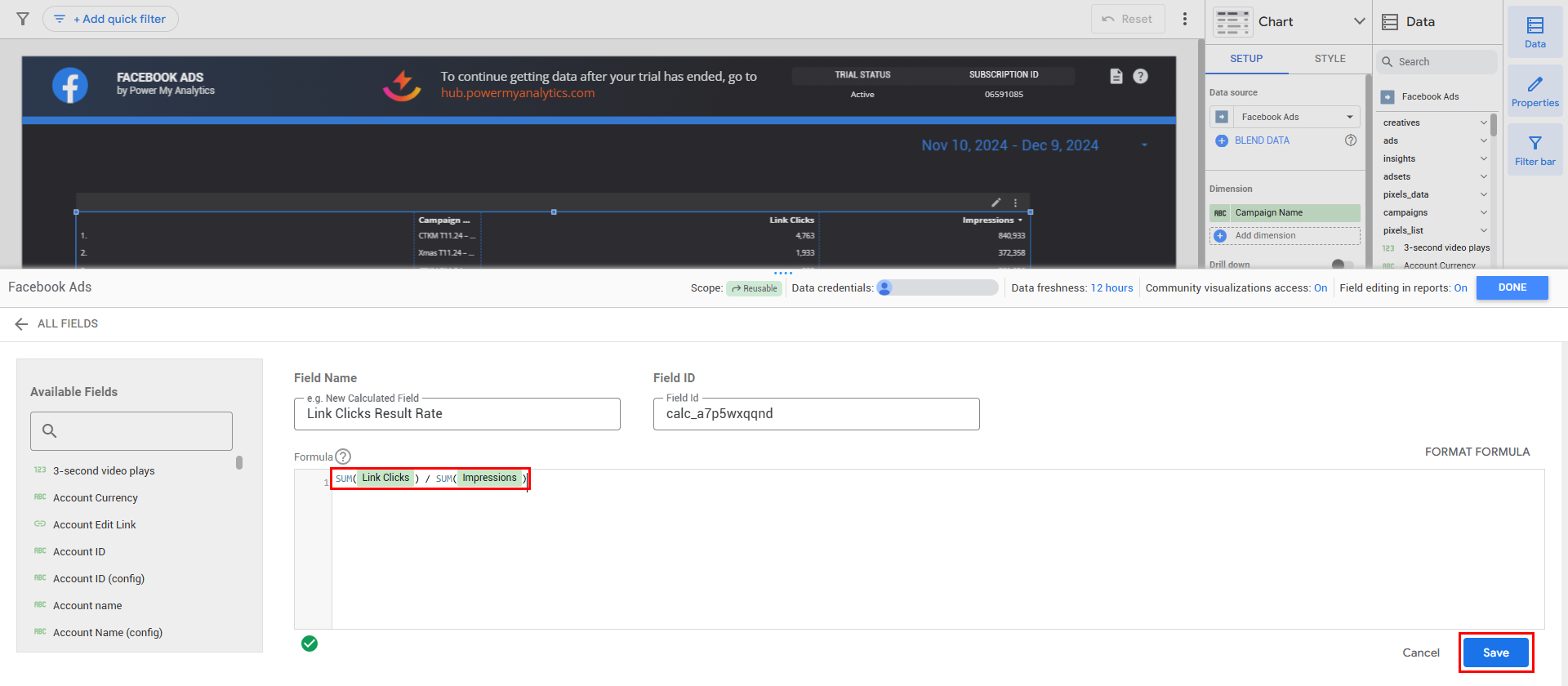Click the chart edit pencil icon
Screen dimensions: 1568x686
tap(996, 203)
